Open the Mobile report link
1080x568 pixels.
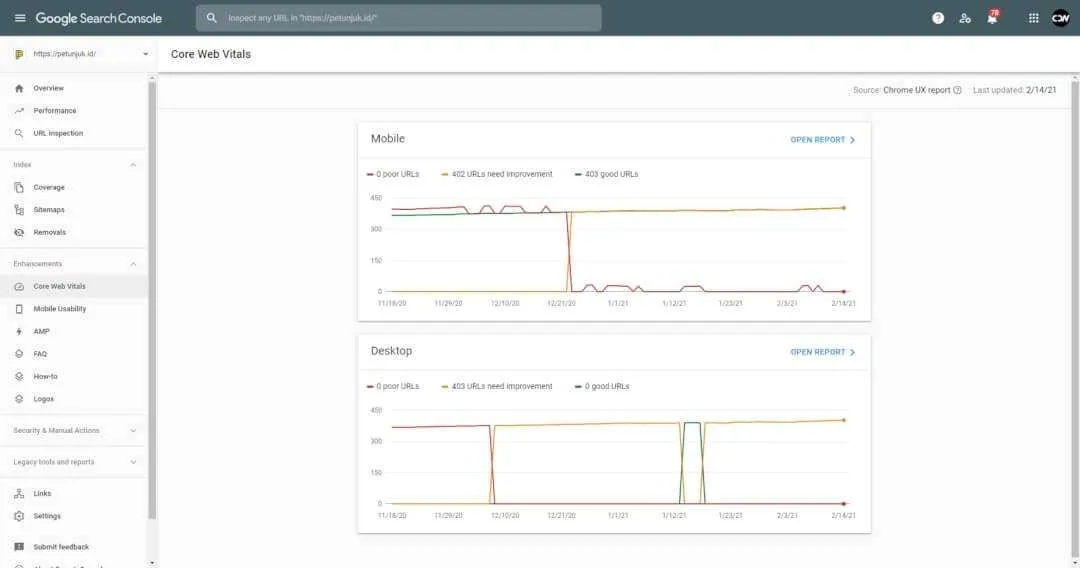[822, 140]
